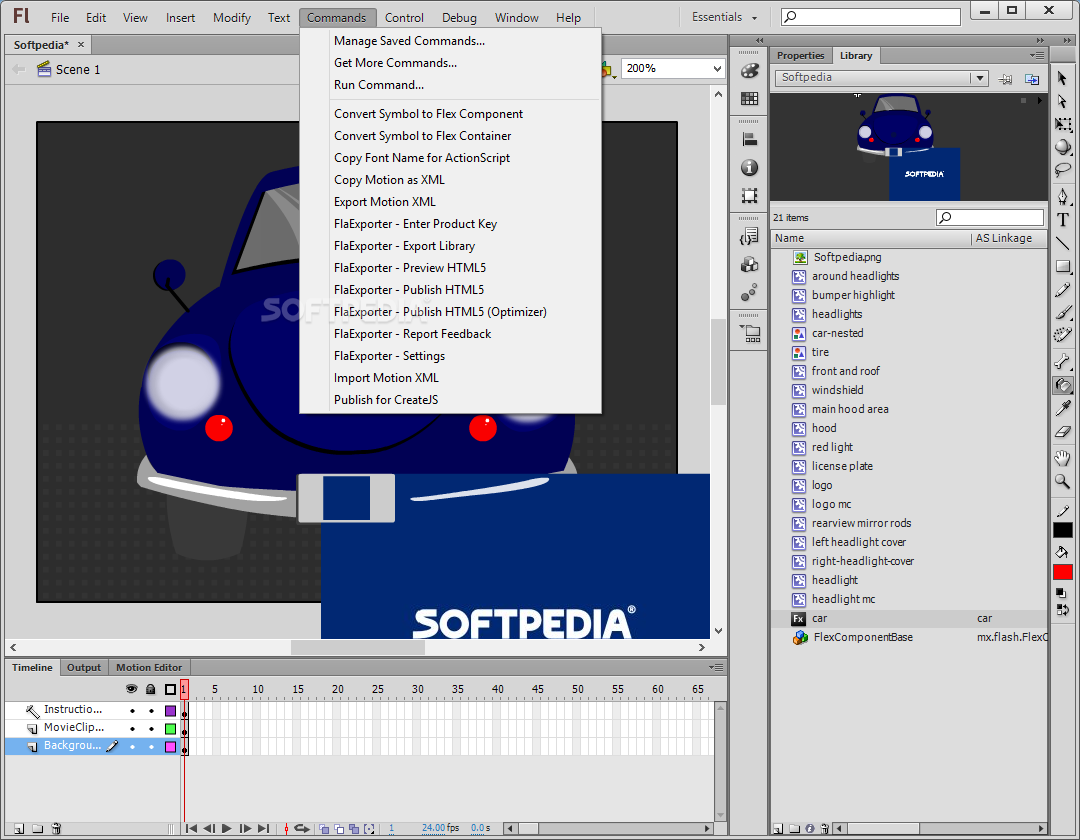Toggle outline view for all layers
The image size is (1080, 840).
coord(170,689)
